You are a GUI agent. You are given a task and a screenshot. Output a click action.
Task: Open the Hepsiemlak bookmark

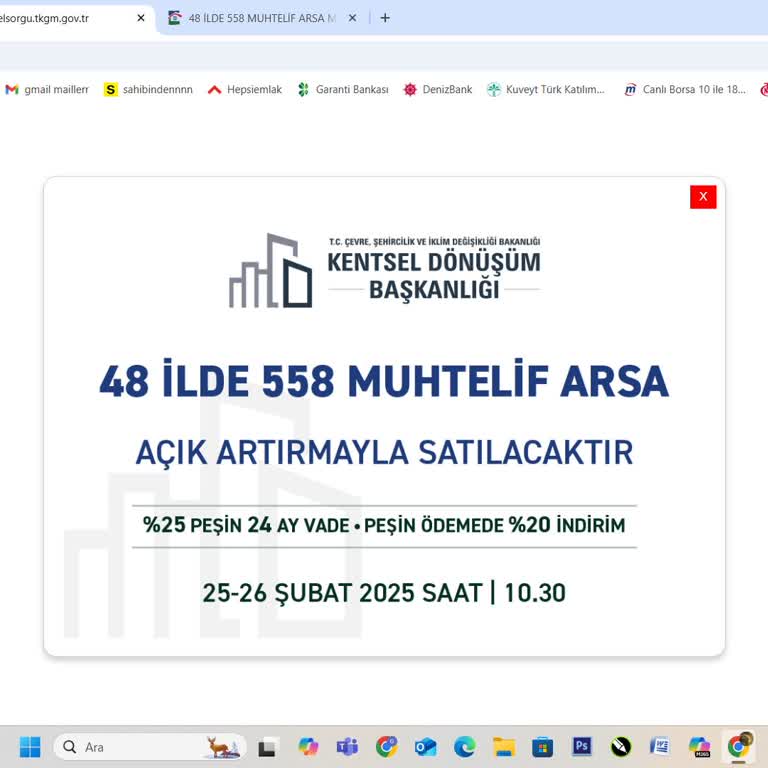[x=245, y=90]
